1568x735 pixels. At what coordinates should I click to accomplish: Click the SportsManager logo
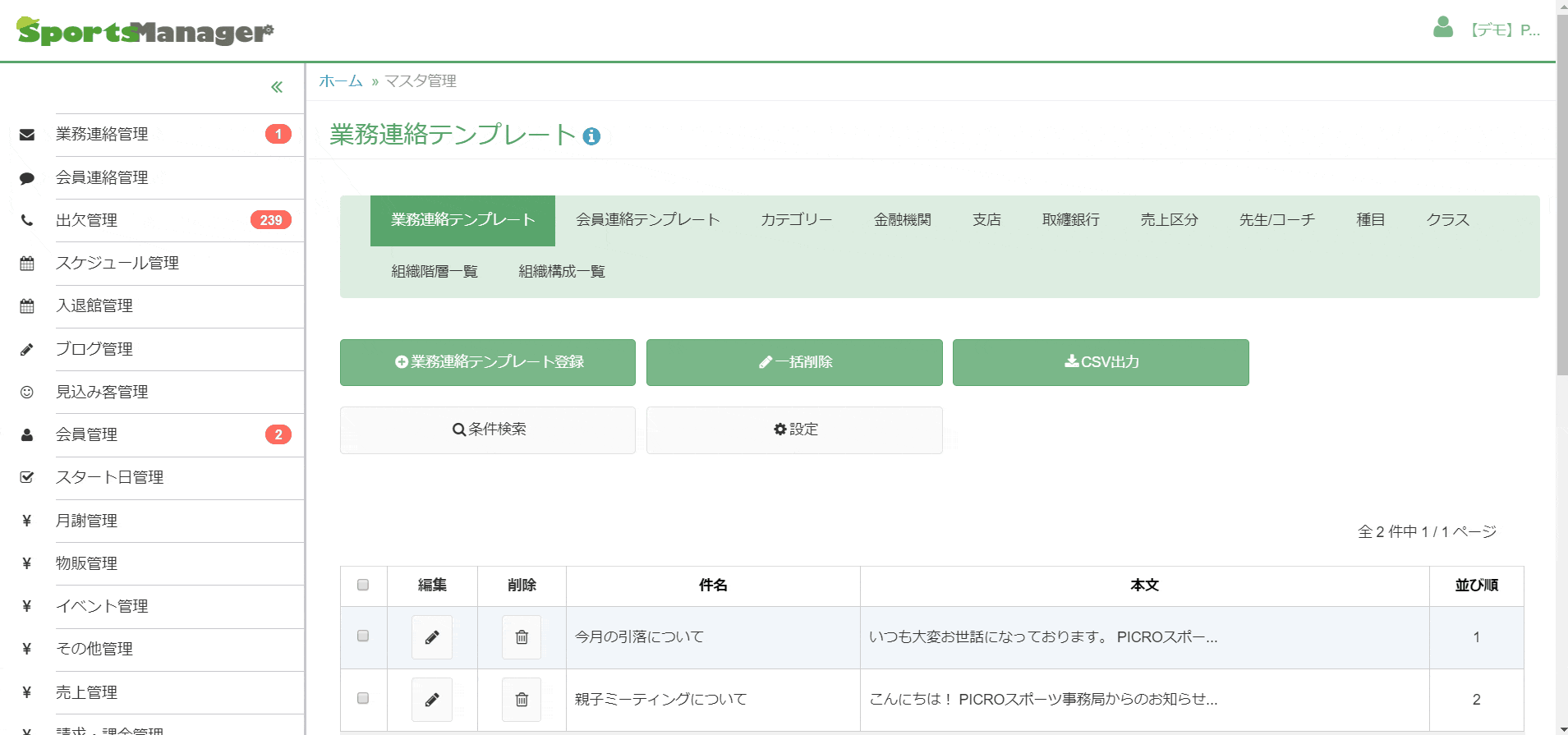145,31
